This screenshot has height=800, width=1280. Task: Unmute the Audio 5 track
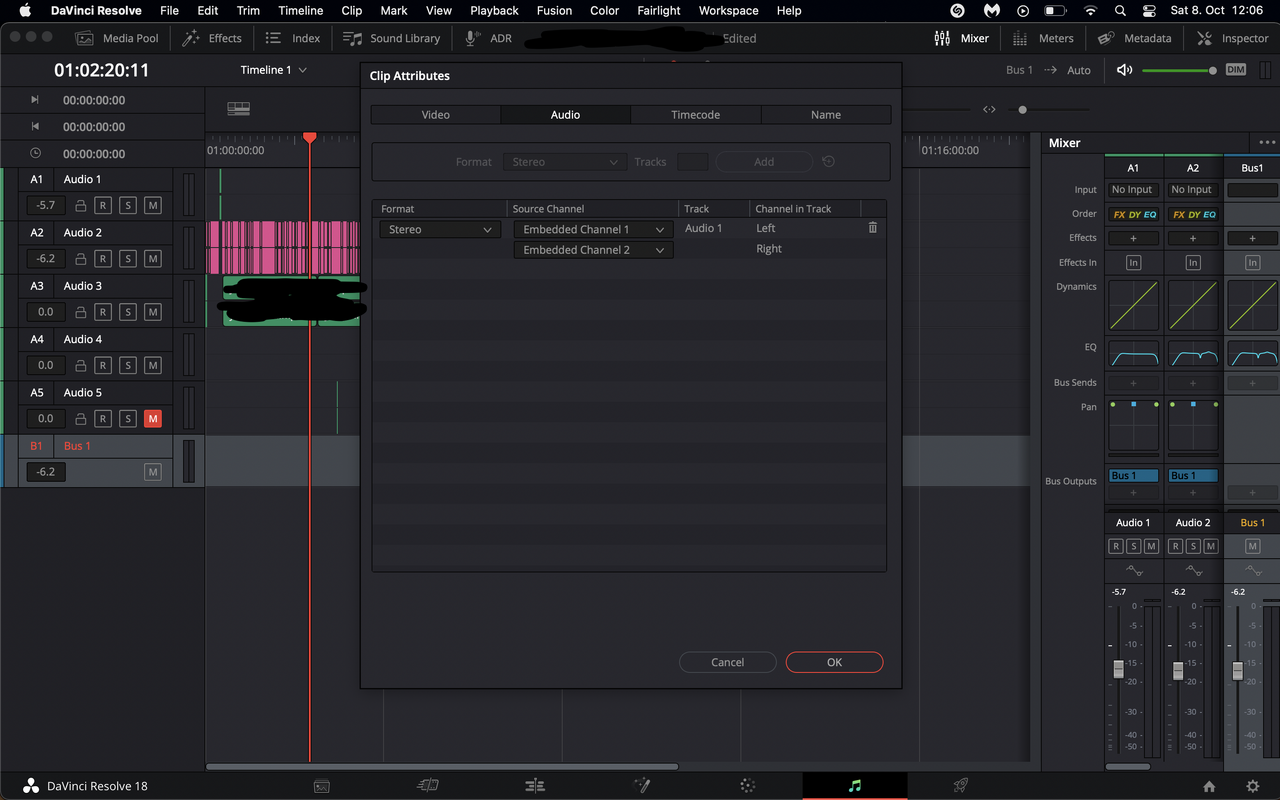(x=153, y=419)
